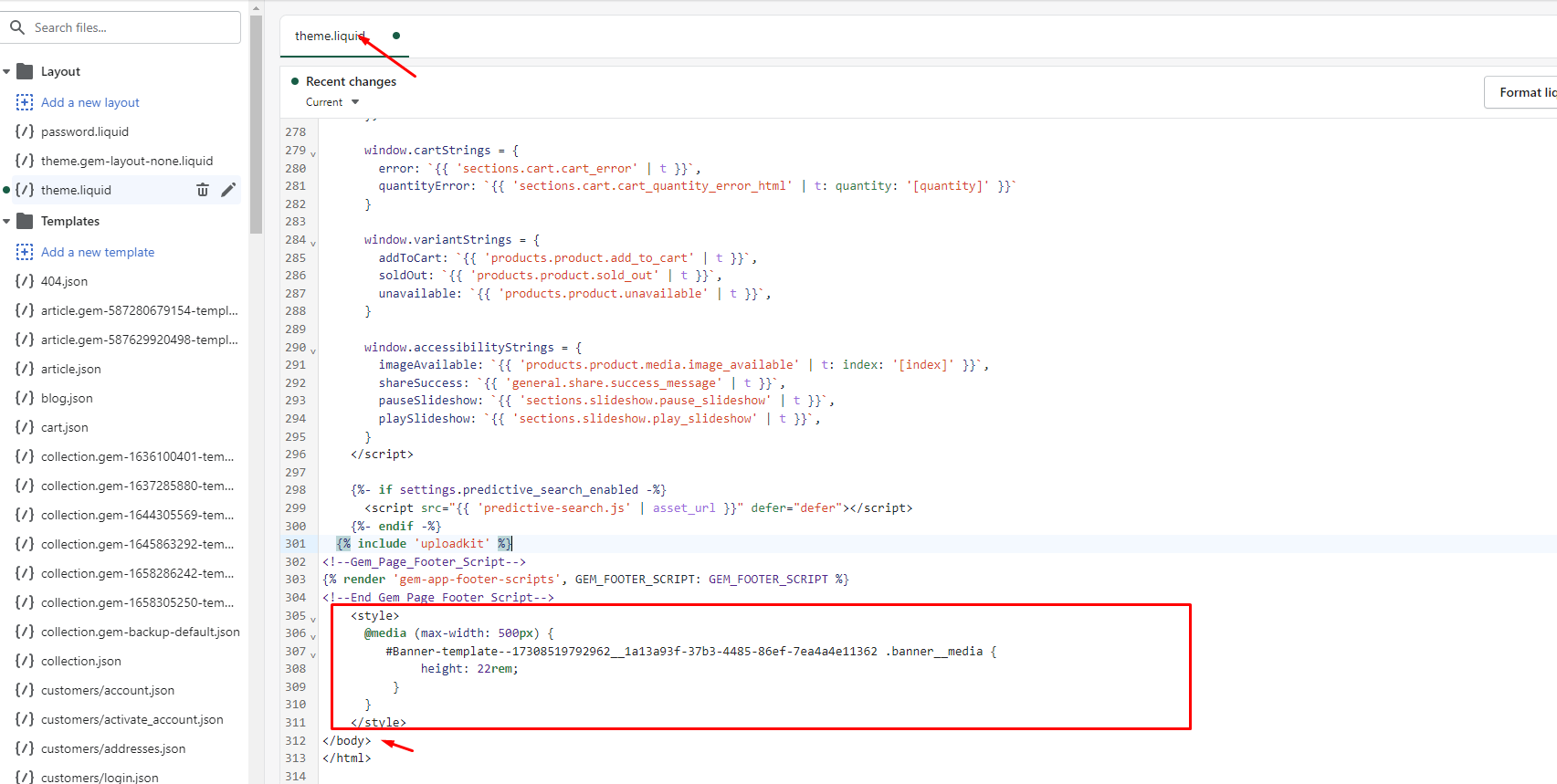Click the customers/addresses.json file icon
The image size is (1557, 784).
click(x=25, y=748)
